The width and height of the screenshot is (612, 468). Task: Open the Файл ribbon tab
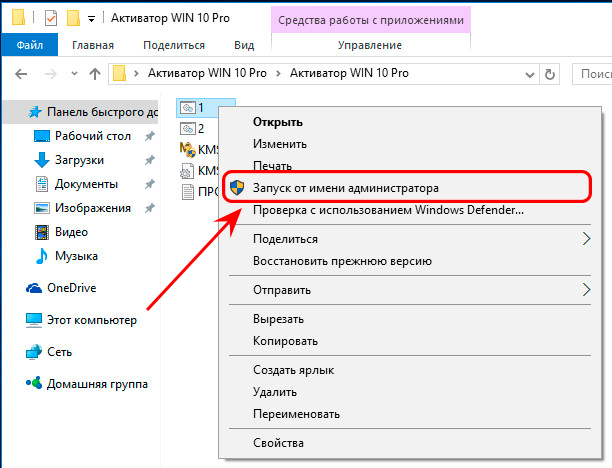30,45
